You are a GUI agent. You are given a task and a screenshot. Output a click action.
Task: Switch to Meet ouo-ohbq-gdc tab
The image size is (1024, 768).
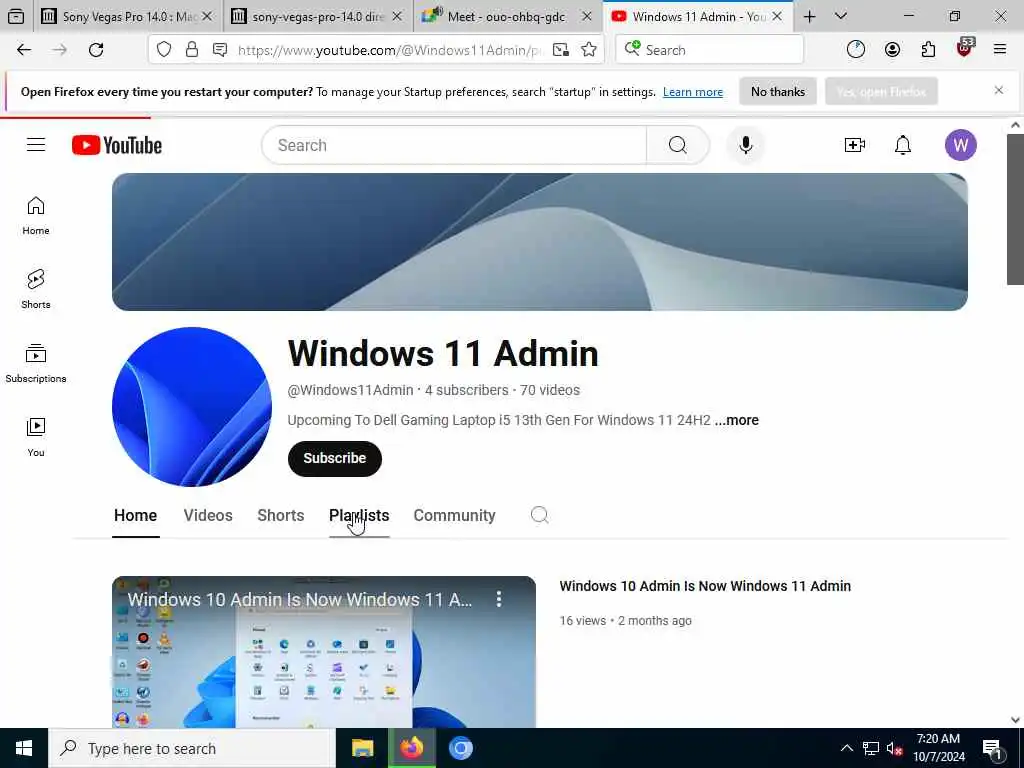pyautogui.click(x=507, y=16)
